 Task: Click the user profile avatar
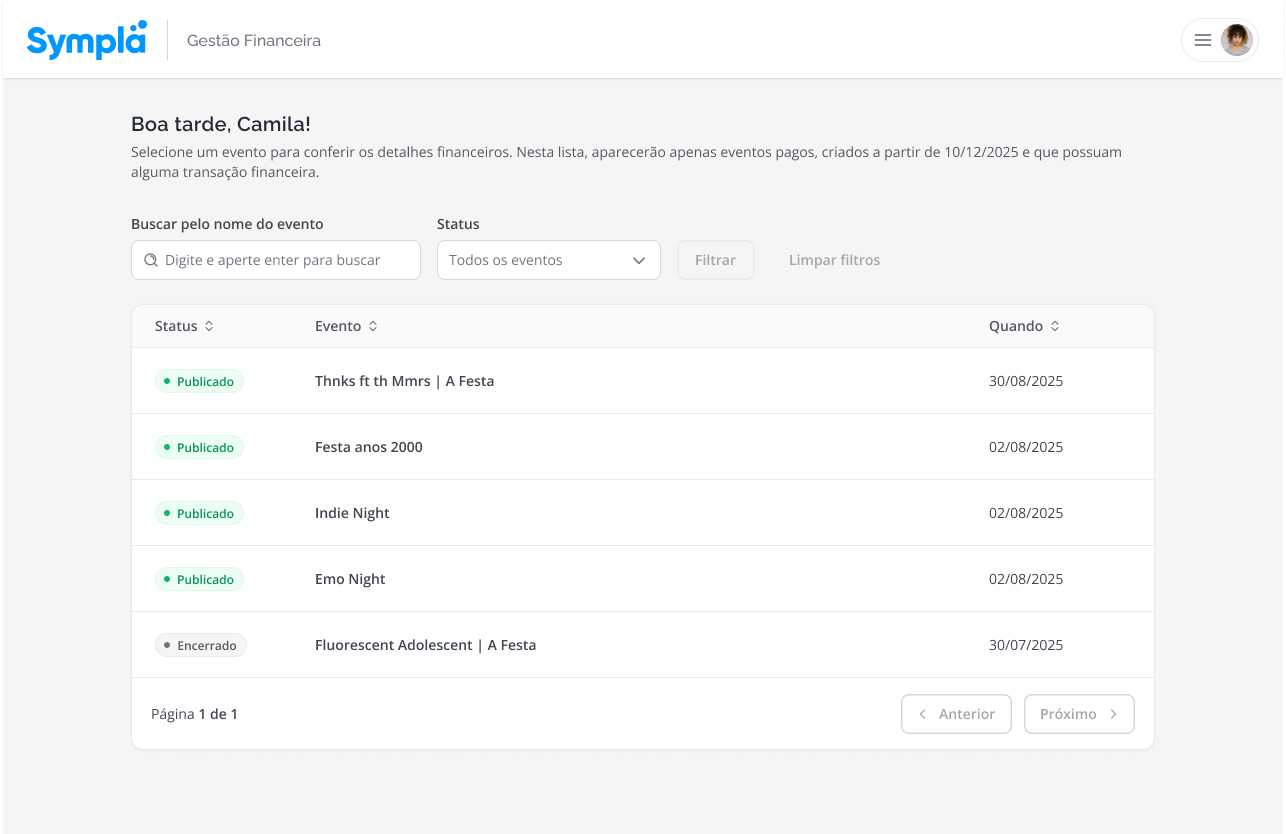pyautogui.click(x=1236, y=40)
